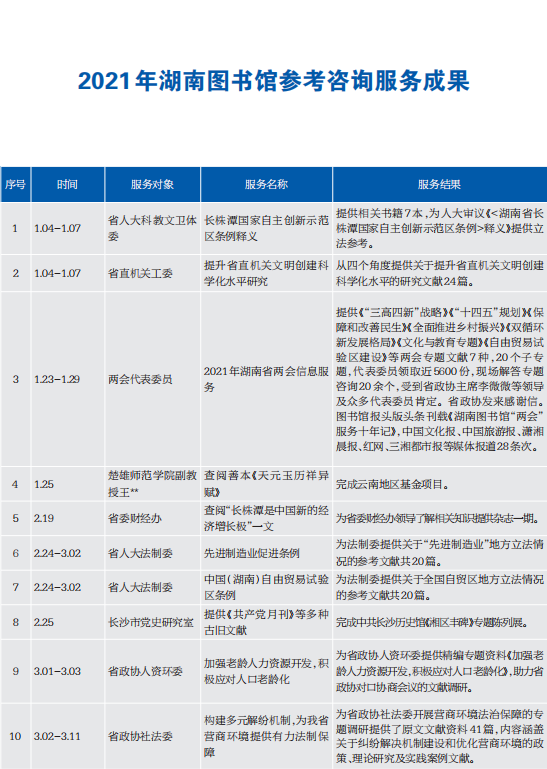Image resolution: width=547 pixels, height=769 pixels.
Task: Click the 省人大科教文卫体委 cell in row 1
Action: coord(152,228)
